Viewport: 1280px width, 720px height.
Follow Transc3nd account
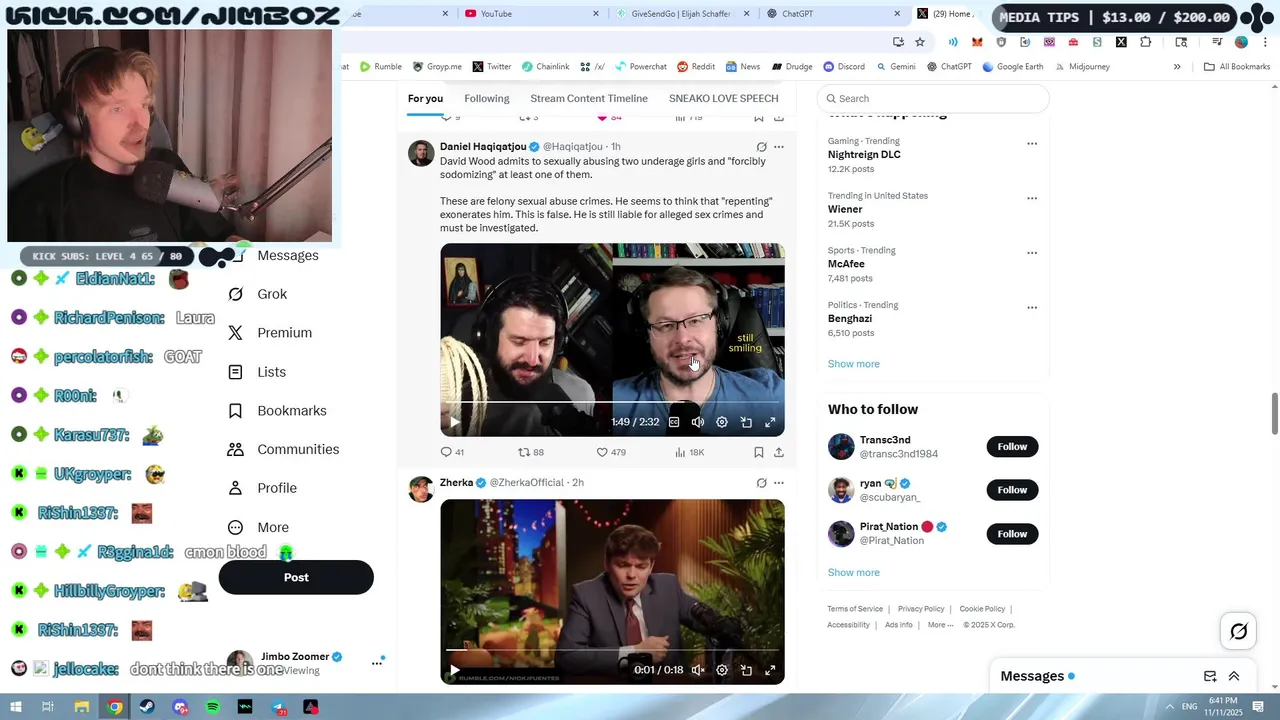click(1012, 447)
